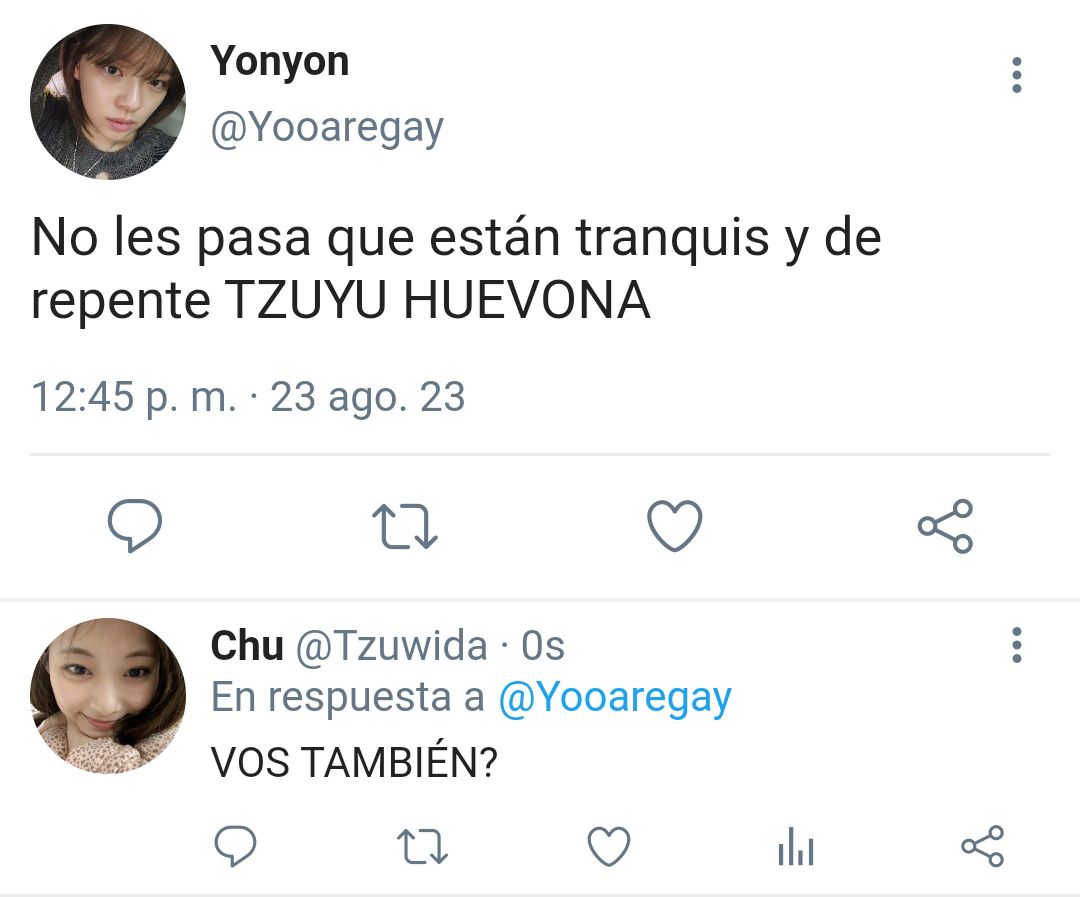The image size is (1080, 897).
Task: Retweet the TZUYU HUEVONA tweet
Action: coord(405,526)
